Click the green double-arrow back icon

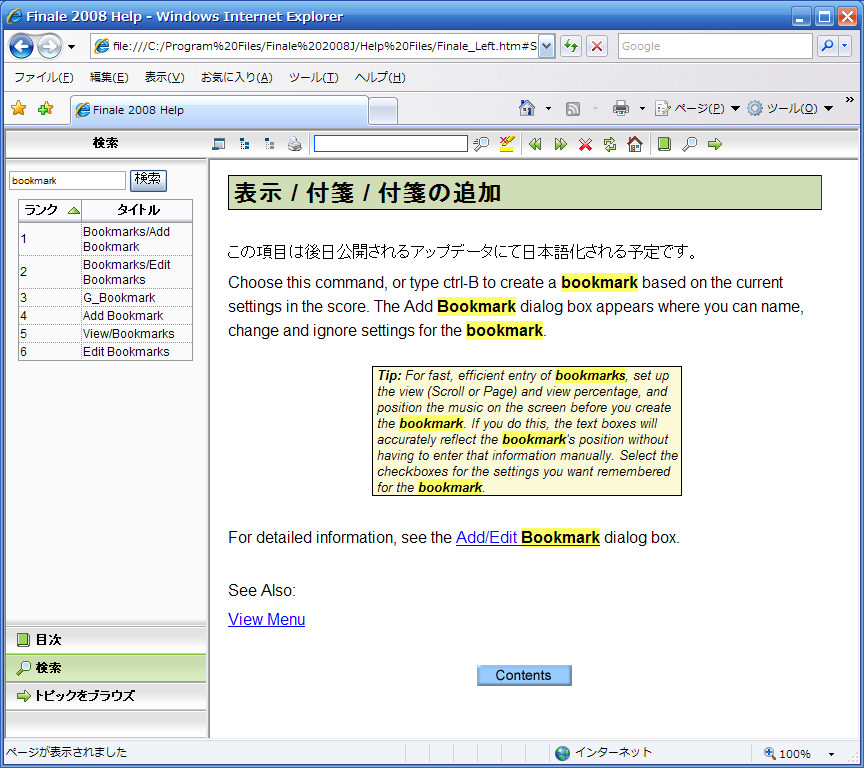coord(535,144)
